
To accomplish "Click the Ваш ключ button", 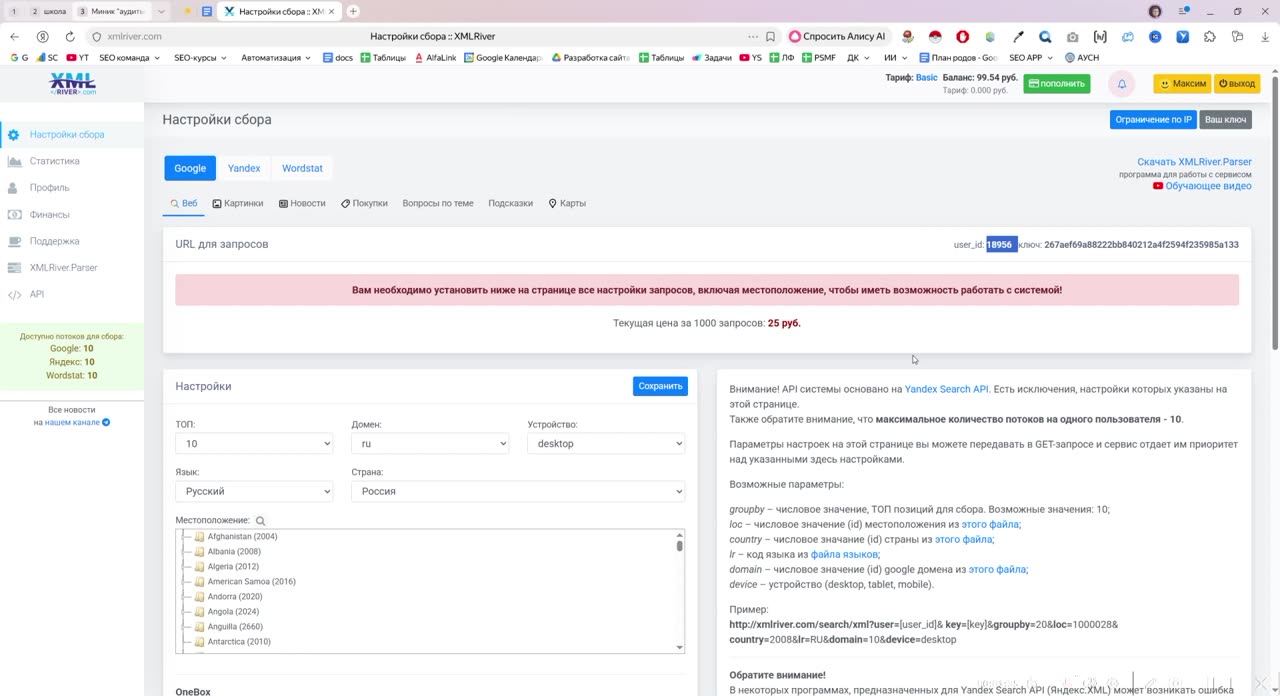I will (1225, 119).
